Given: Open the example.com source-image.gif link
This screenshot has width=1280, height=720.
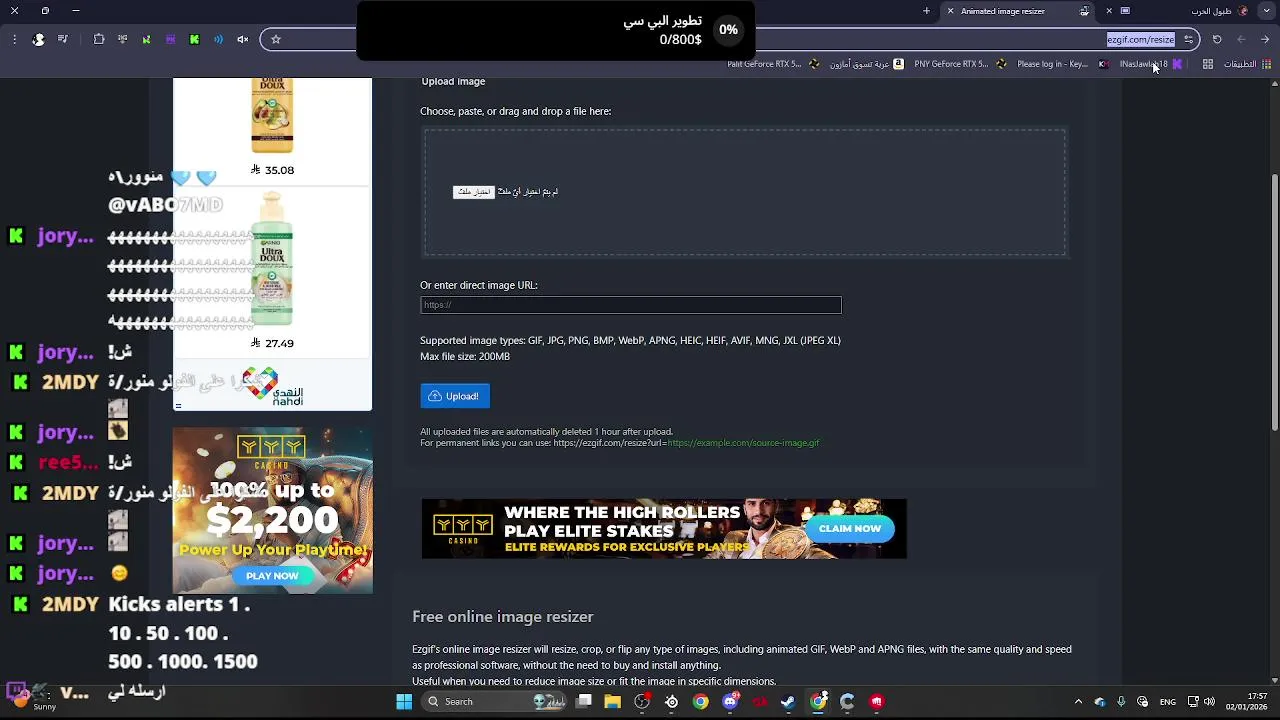Looking at the screenshot, I should coord(743,443).
